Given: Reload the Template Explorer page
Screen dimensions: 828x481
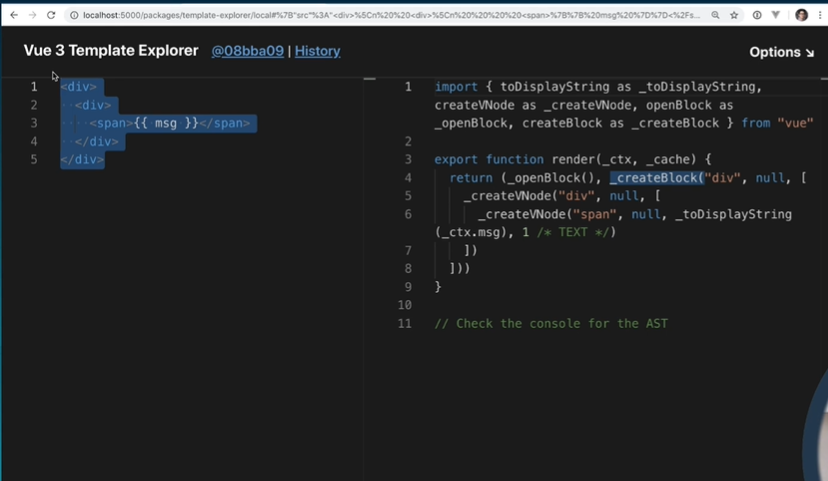Looking at the screenshot, I should 51,15.
